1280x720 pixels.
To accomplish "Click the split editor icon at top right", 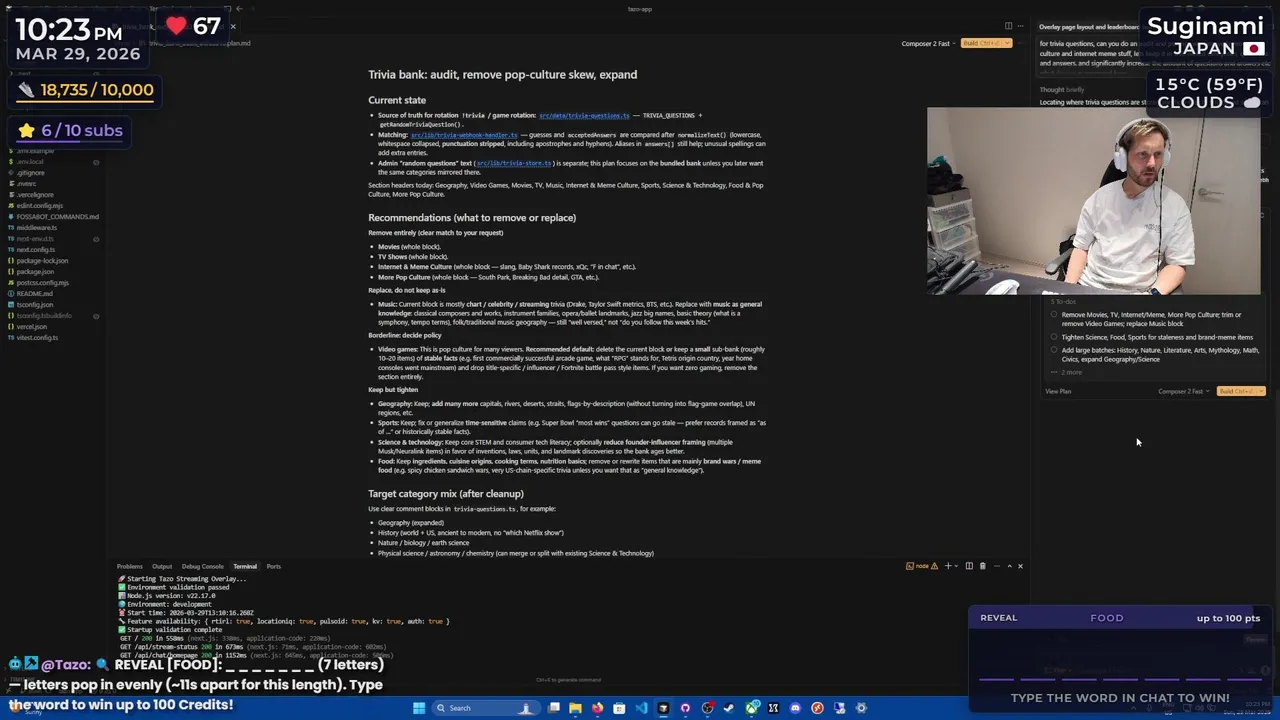I will coord(1008,26).
